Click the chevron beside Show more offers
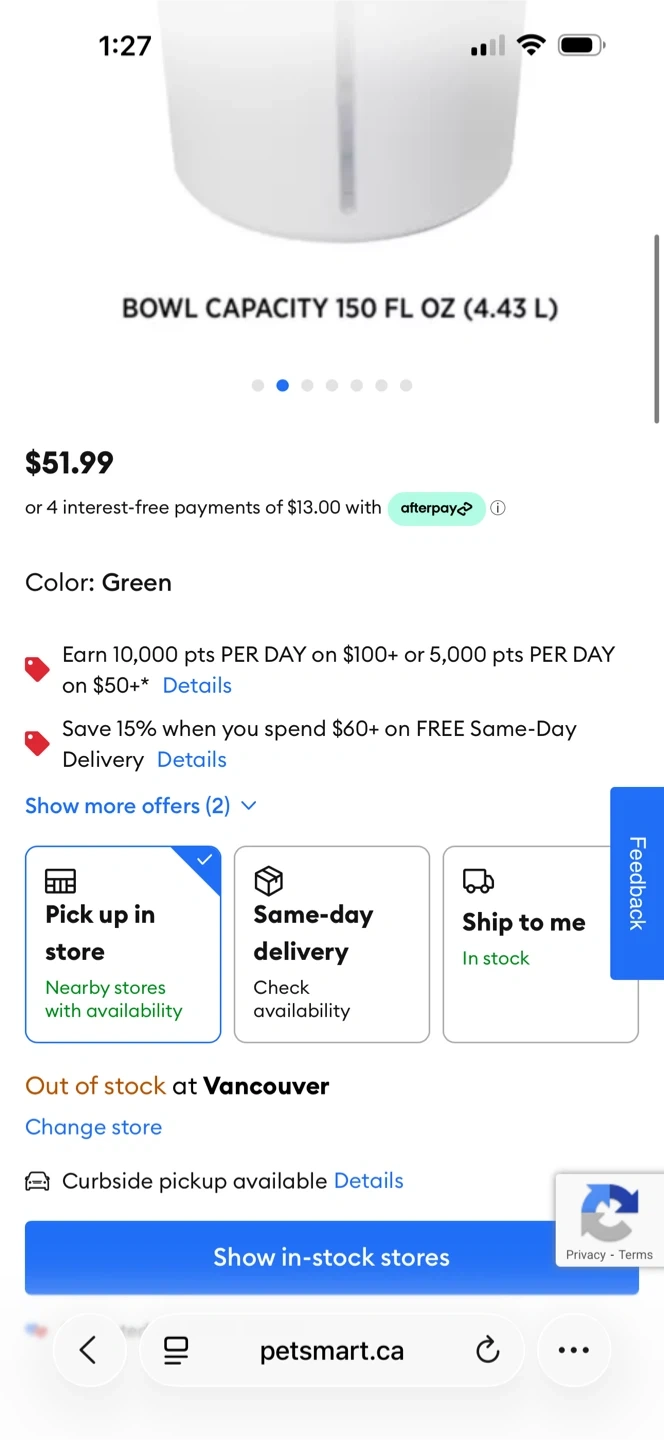The height and width of the screenshot is (1440, 664). tap(249, 806)
